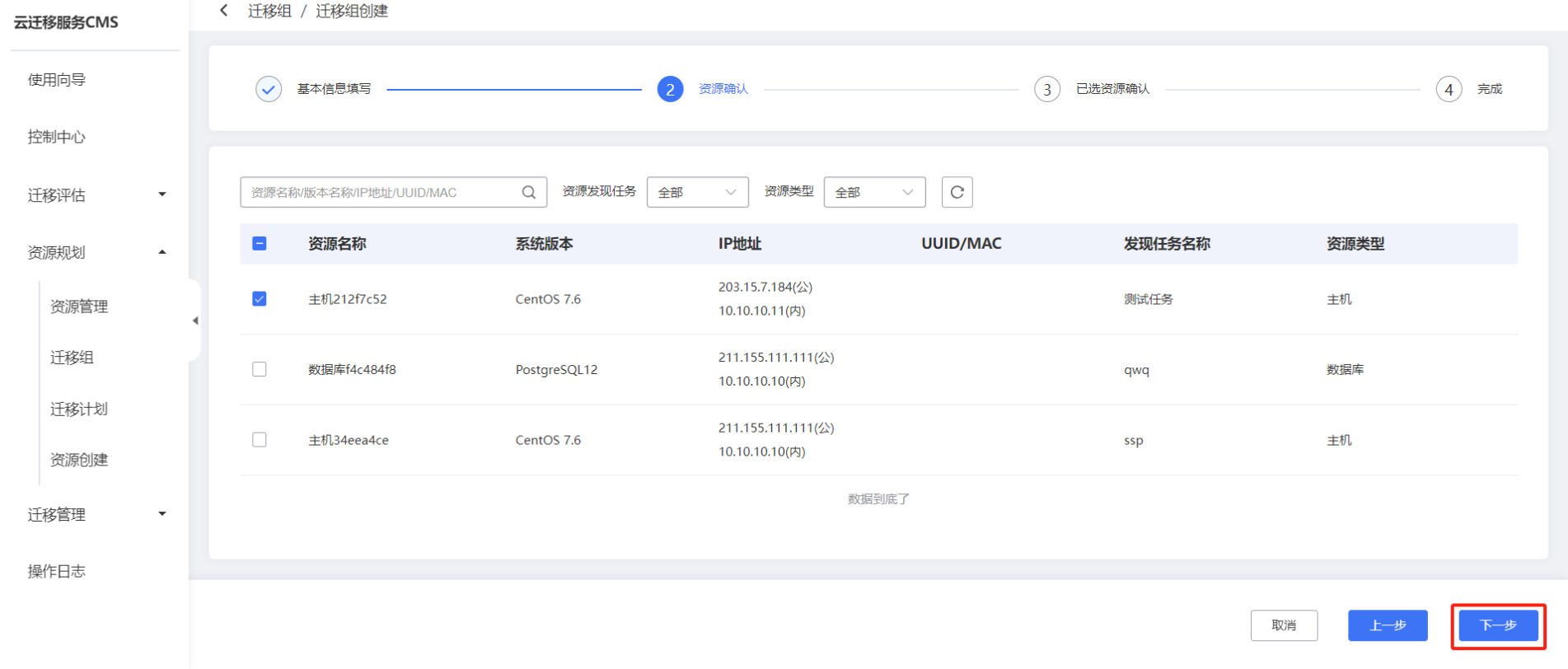Image resolution: width=1568 pixels, height=669 pixels.
Task: Collapse the sidebar with the arrow handle
Action: (x=195, y=320)
